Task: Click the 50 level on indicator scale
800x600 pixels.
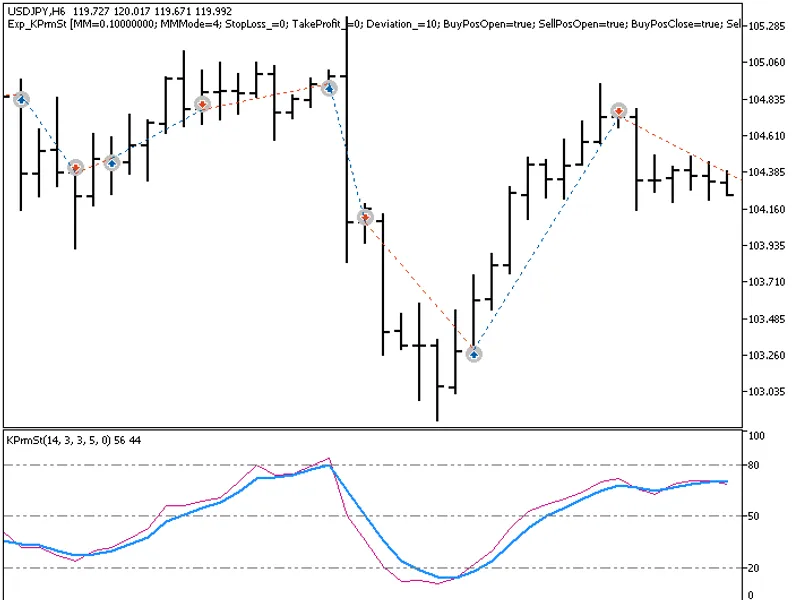Action: pyautogui.click(x=754, y=516)
